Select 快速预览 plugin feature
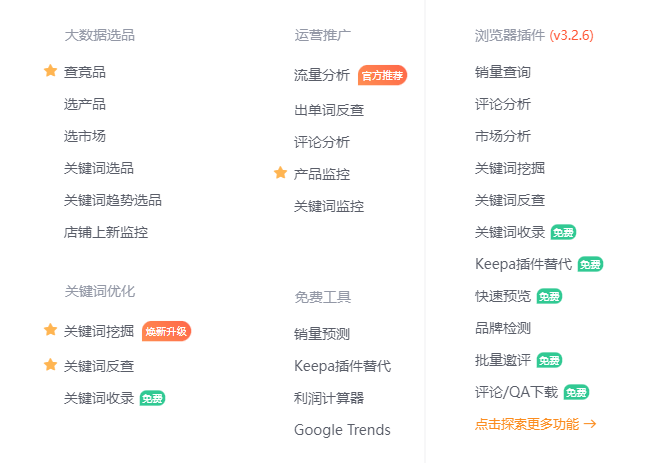Screen dimensions: 651x463 tap(503, 296)
